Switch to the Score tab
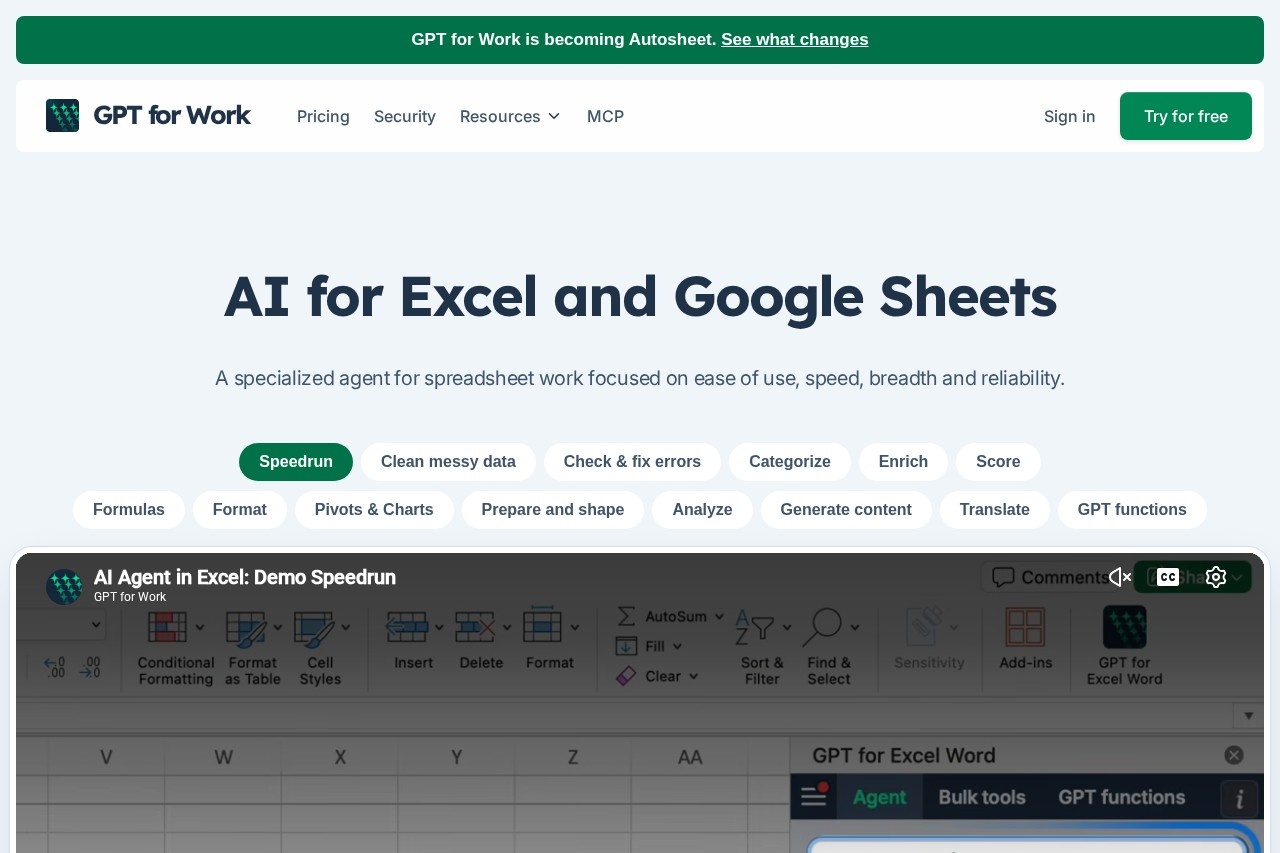This screenshot has width=1280, height=853. (998, 462)
